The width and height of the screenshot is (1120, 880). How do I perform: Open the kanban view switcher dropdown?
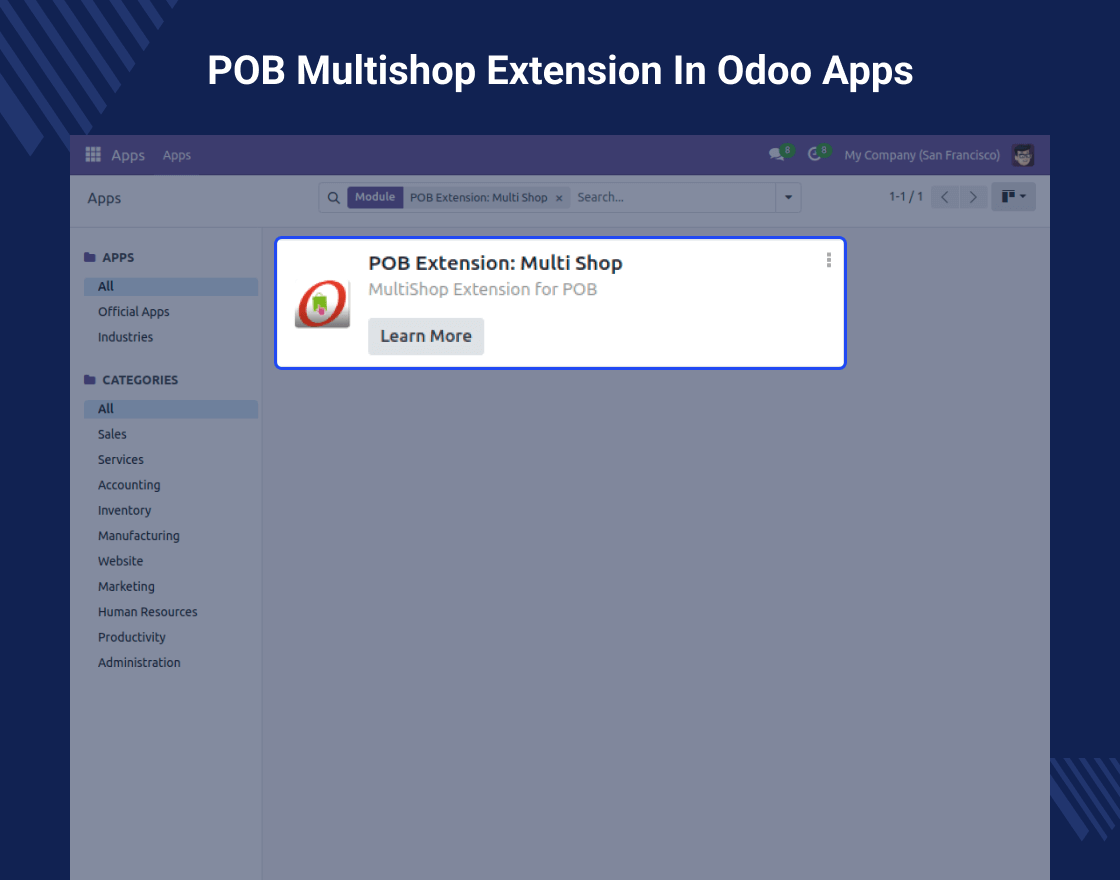[x=1013, y=196]
